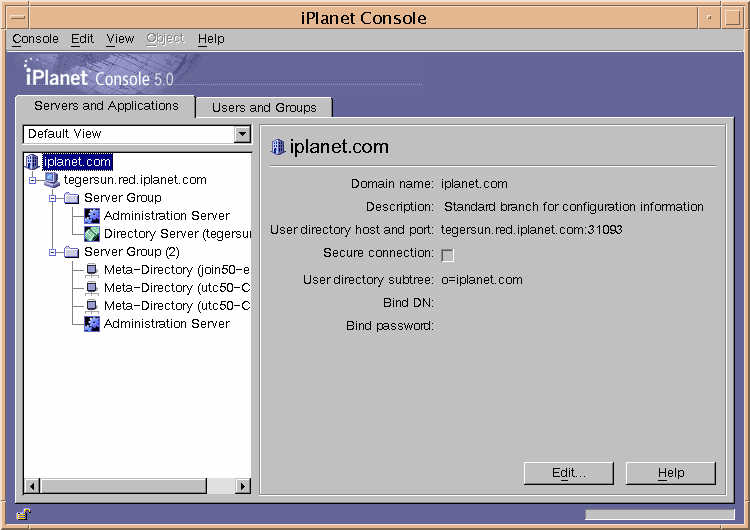Collapse the Server Group node
Screen dimensions: 750x530
(53, 198)
